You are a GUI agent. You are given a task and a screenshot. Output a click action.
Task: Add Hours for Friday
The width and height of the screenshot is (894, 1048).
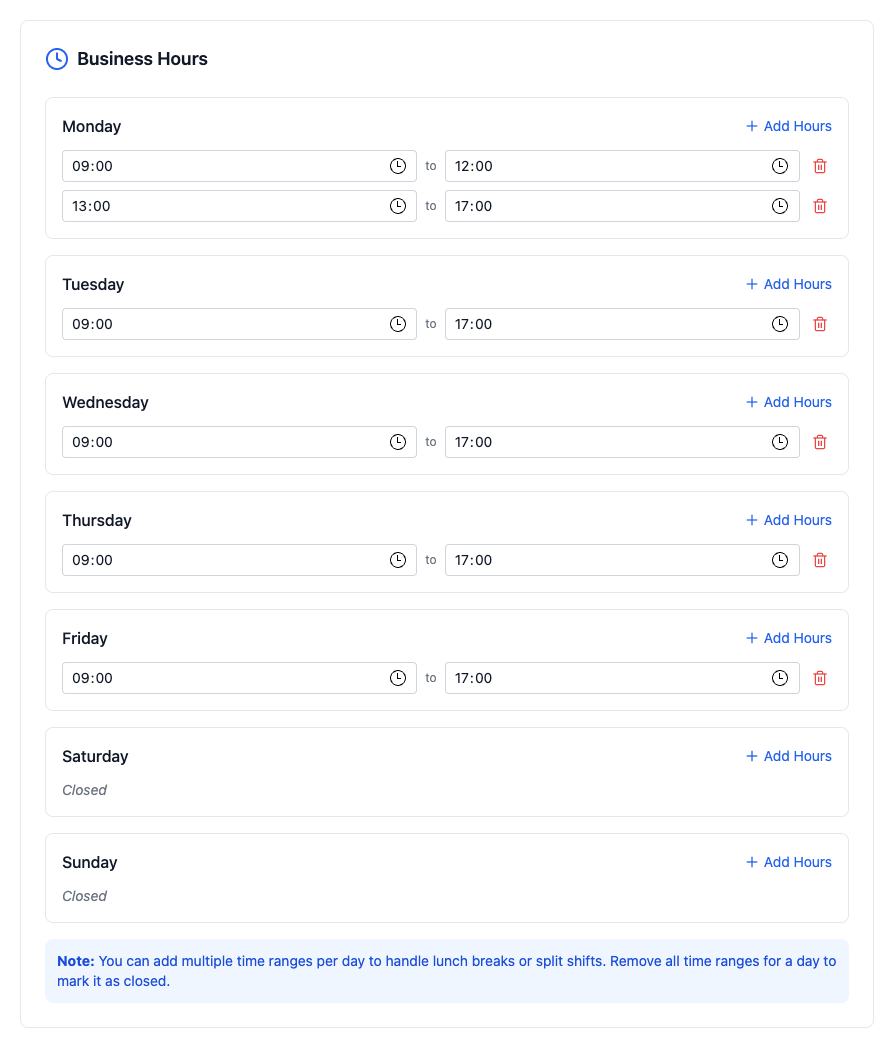coord(788,638)
